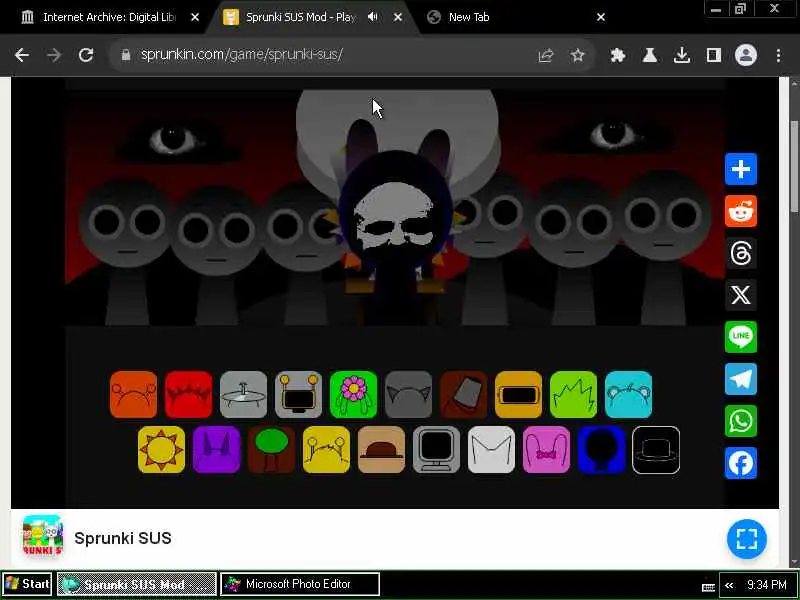Share the game on Reddit

[741, 211]
